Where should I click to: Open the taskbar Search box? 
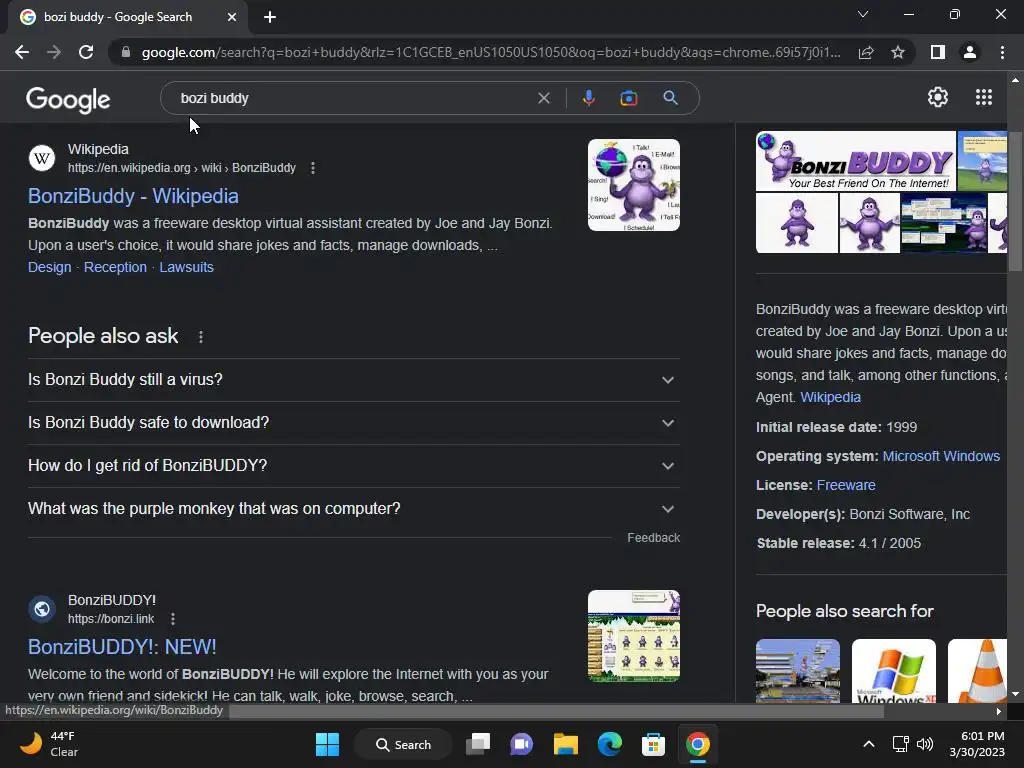(403, 744)
